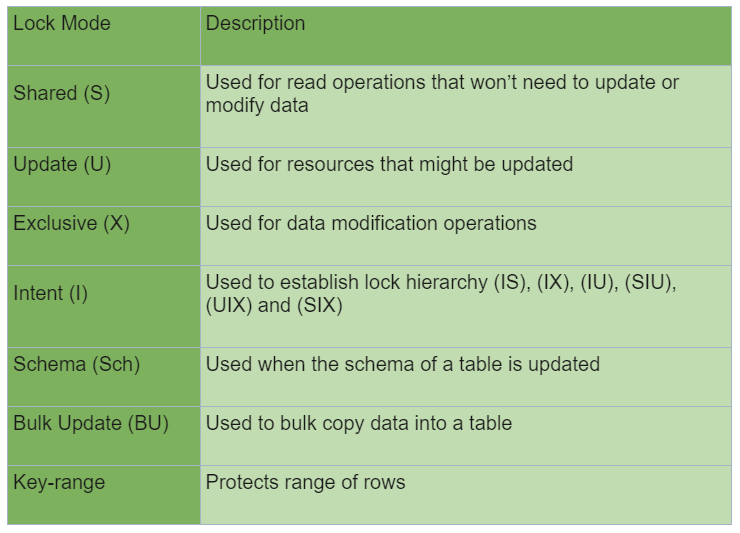Select the Key-range cell
Image resolution: width=740 pixels, height=533 pixels.
tap(104, 495)
